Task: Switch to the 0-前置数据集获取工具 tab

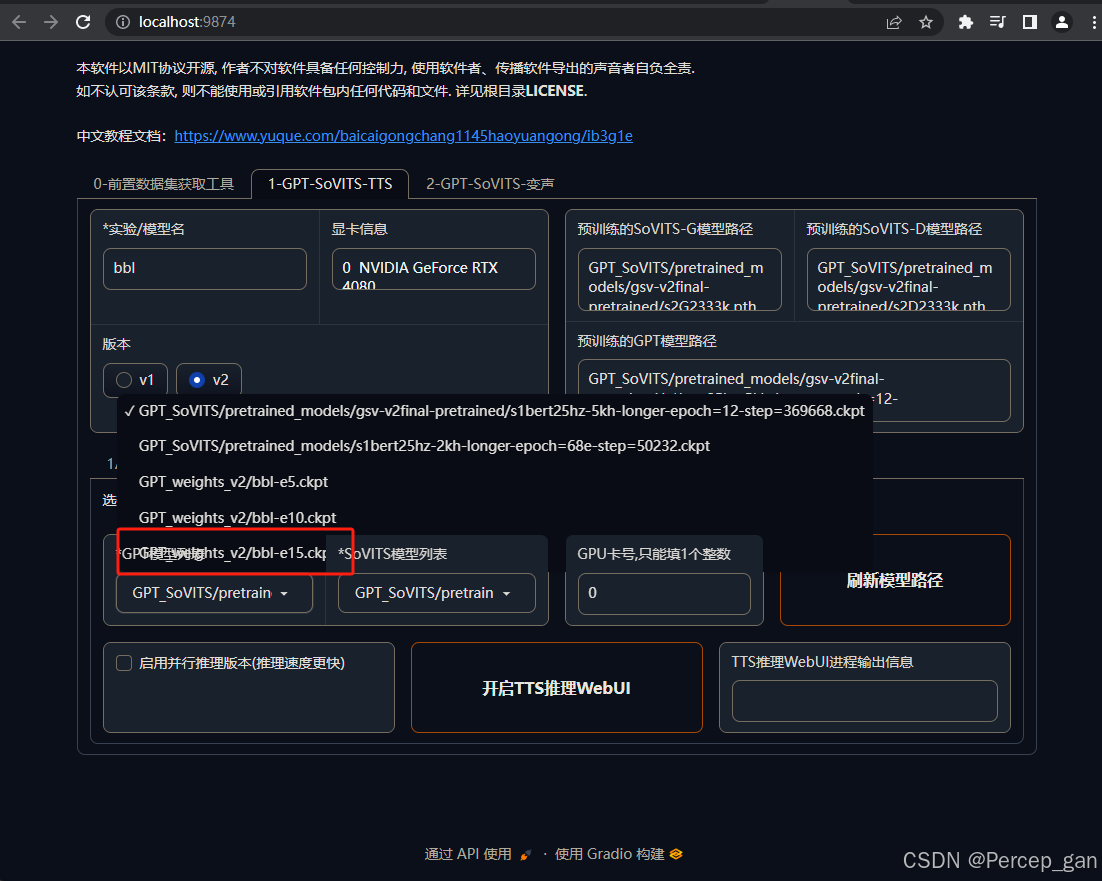Action: coord(164,184)
